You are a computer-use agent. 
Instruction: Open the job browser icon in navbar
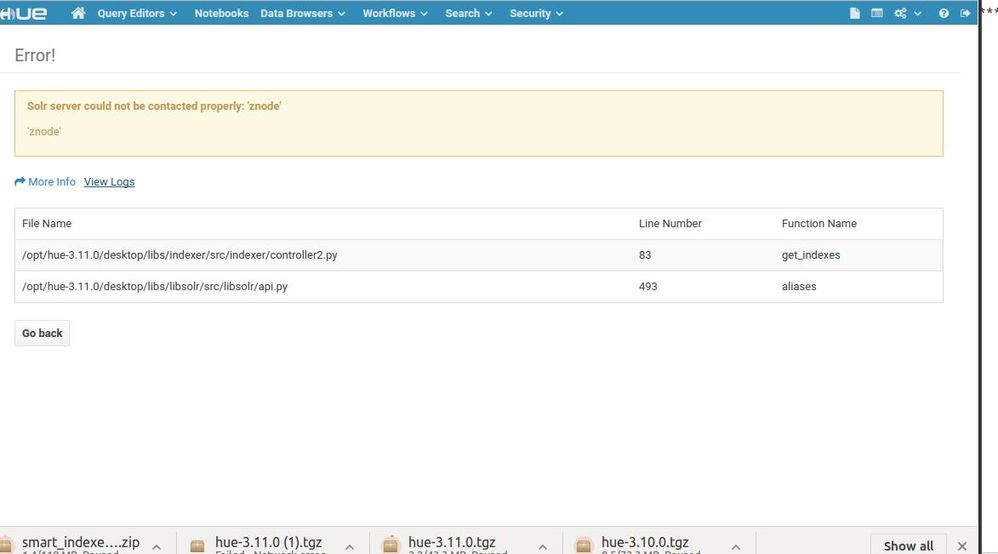(877, 13)
